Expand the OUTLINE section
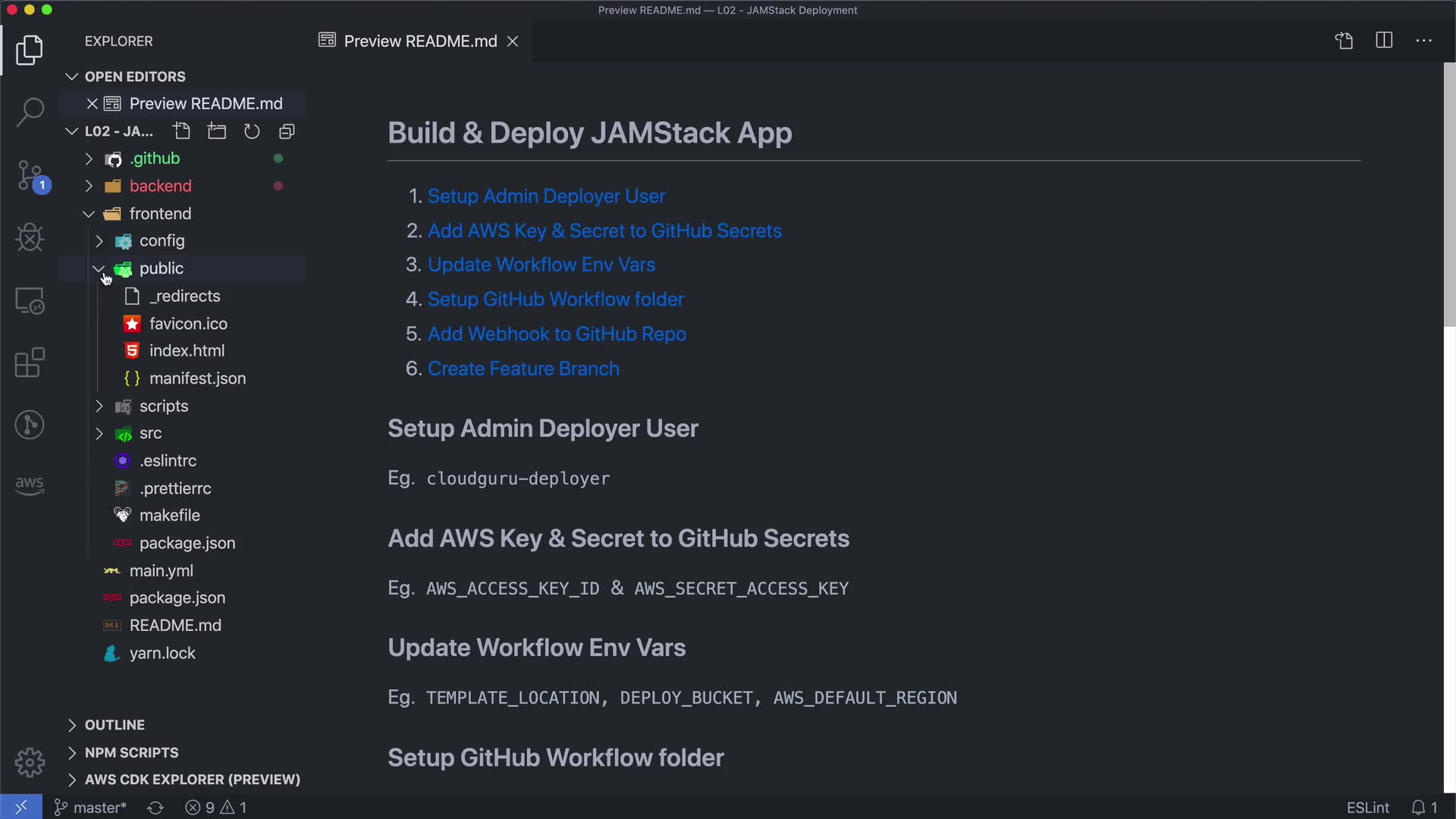Image resolution: width=1456 pixels, height=819 pixels. (x=114, y=725)
